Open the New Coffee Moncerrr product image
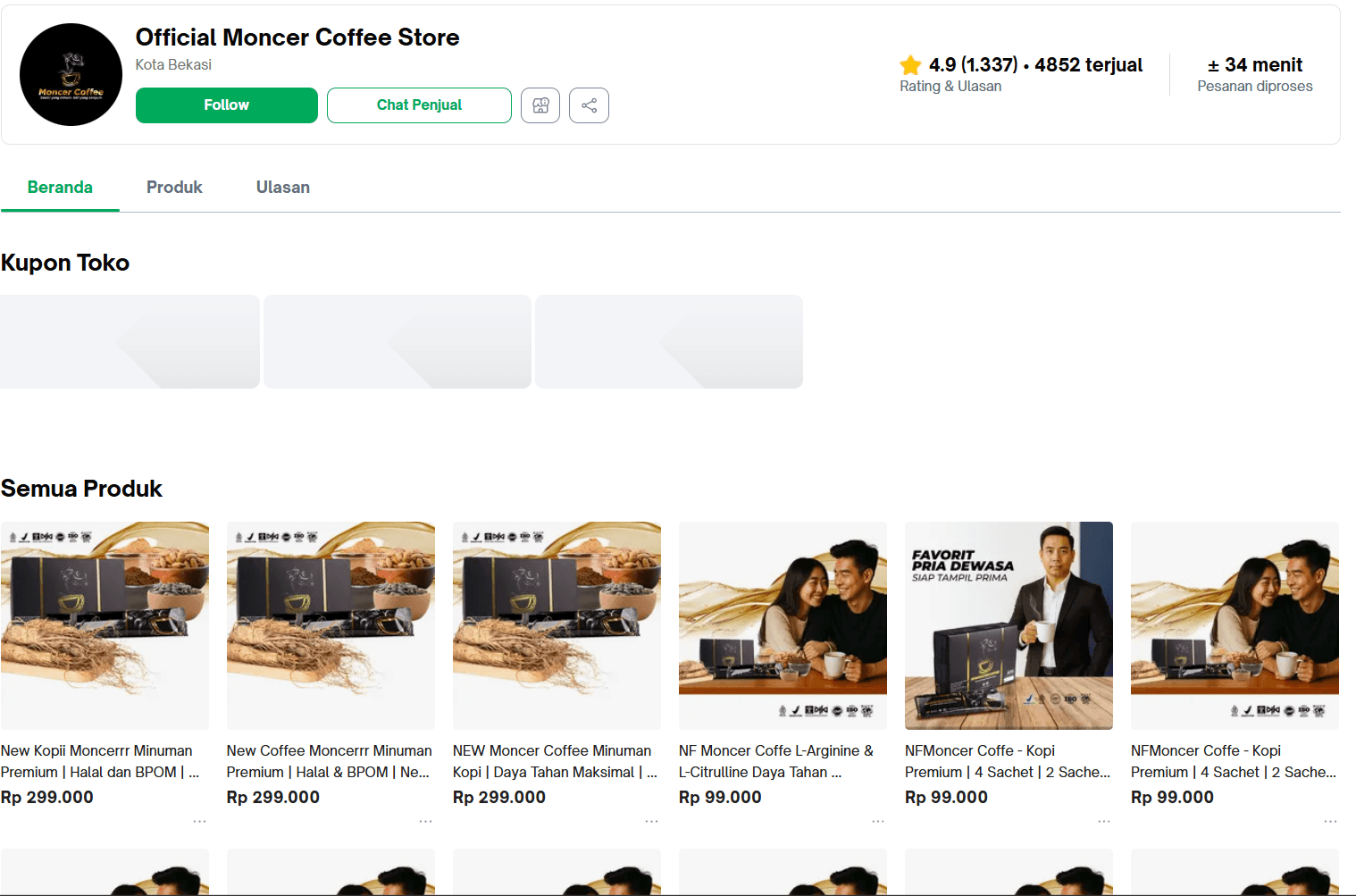 [331, 625]
